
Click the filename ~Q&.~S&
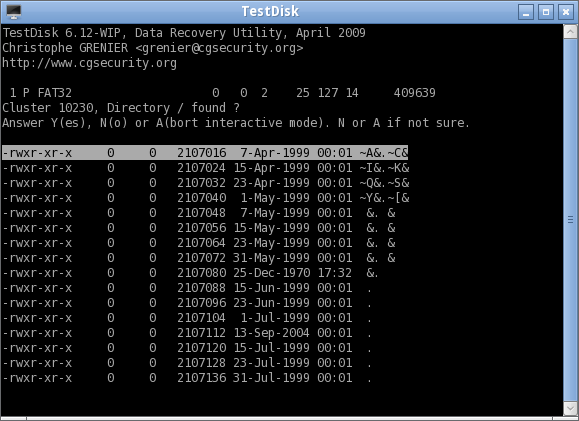pos(384,183)
